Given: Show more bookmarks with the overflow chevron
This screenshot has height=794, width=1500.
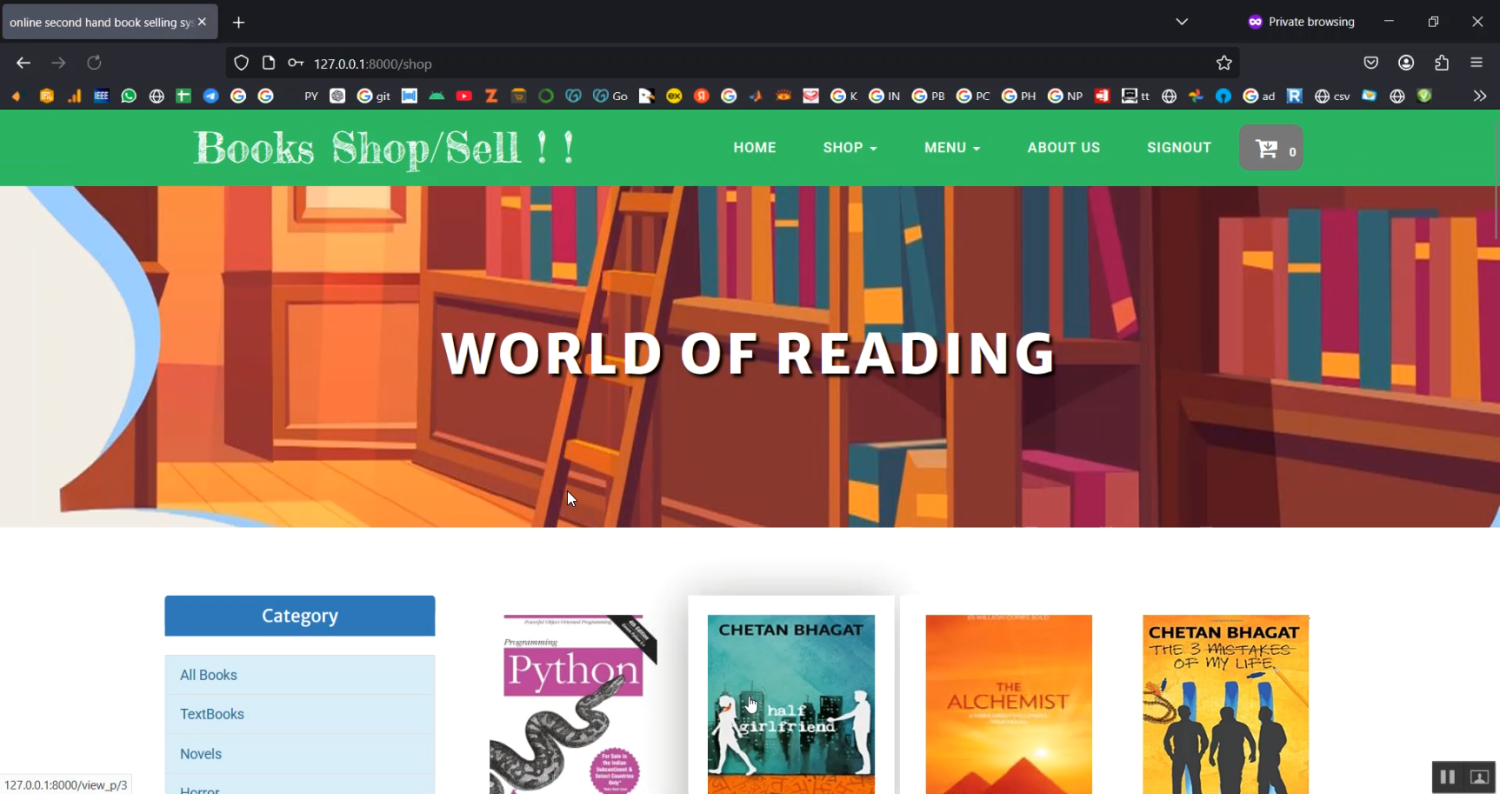Looking at the screenshot, I should point(1480,96).
